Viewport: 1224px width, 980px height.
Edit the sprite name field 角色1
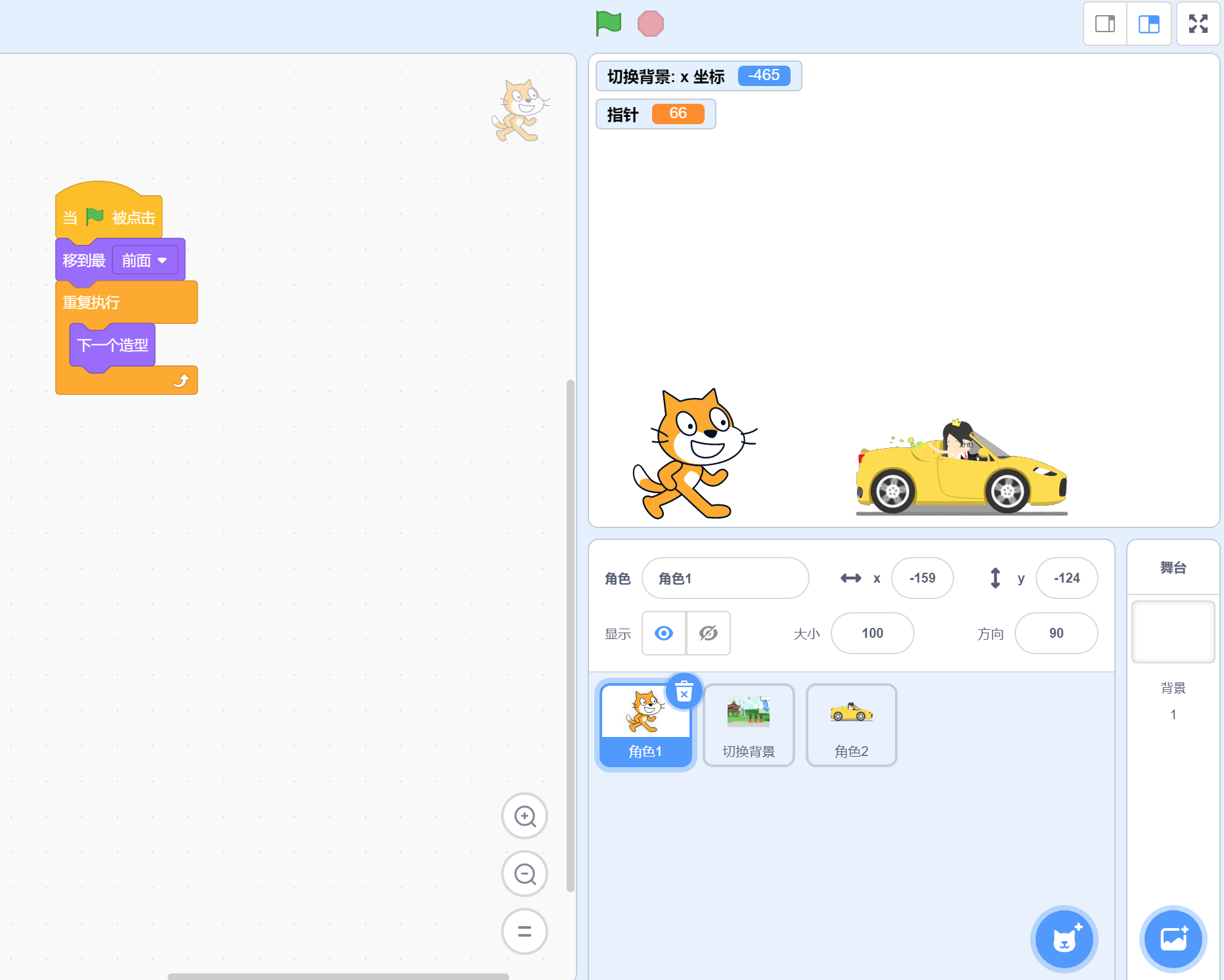(x=726, y=578)
